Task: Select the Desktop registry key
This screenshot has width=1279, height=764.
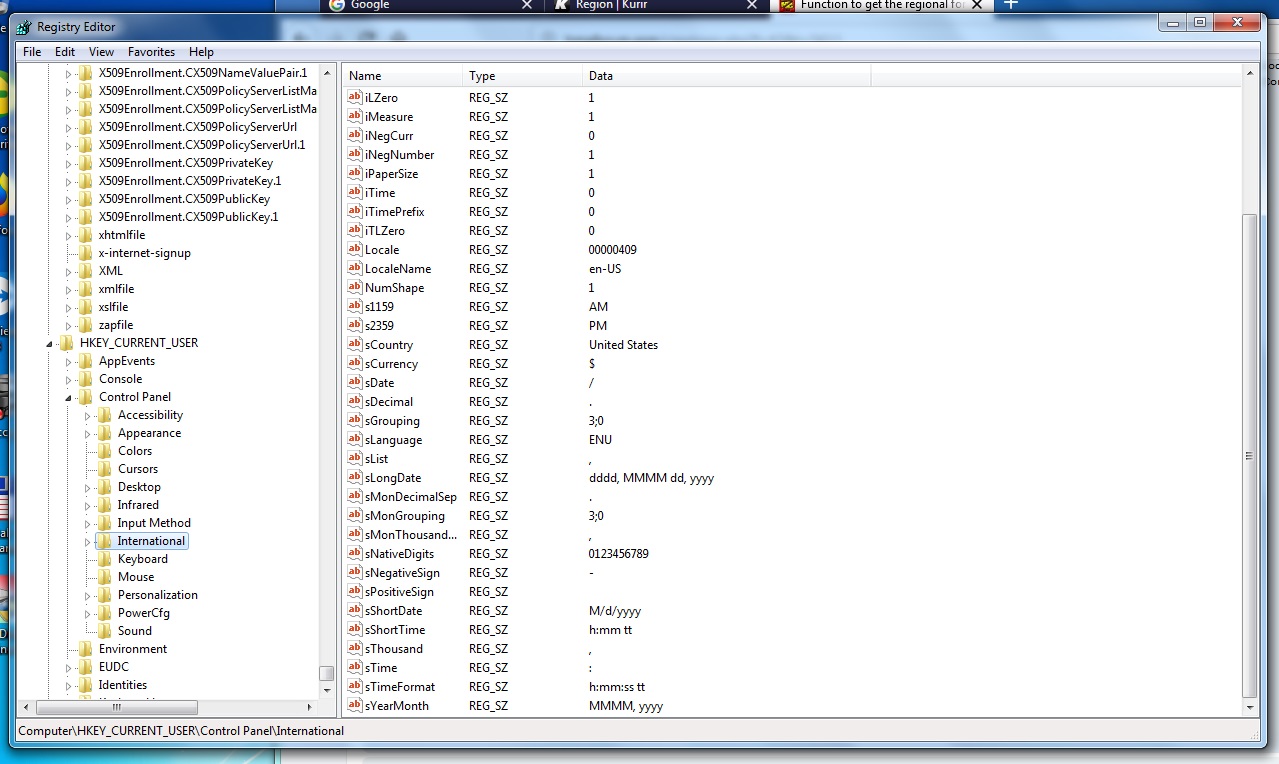Action: click(139, 487)
